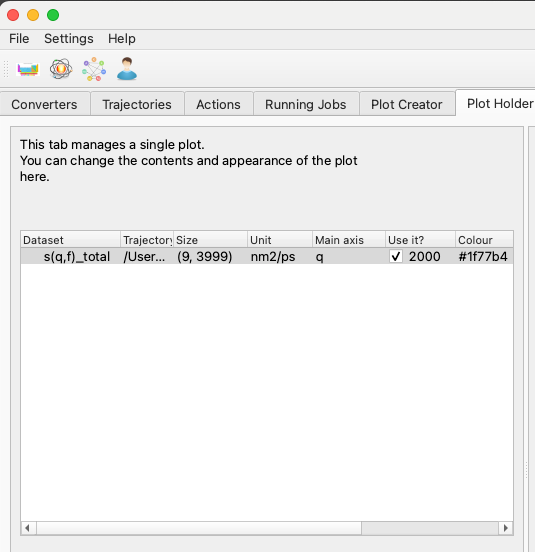Click the Size column header
Screen dimensions: 535x552
pyautogui.click(x=210, y=240)
